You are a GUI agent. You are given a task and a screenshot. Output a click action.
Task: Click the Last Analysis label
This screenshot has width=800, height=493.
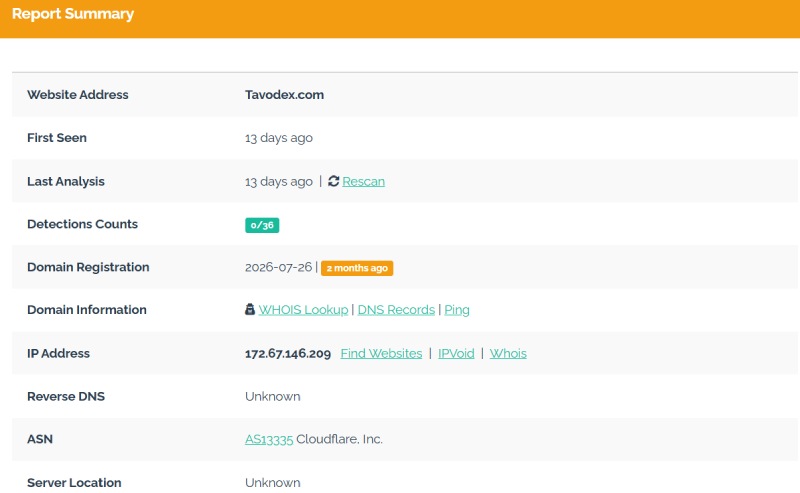click(66, 182)
